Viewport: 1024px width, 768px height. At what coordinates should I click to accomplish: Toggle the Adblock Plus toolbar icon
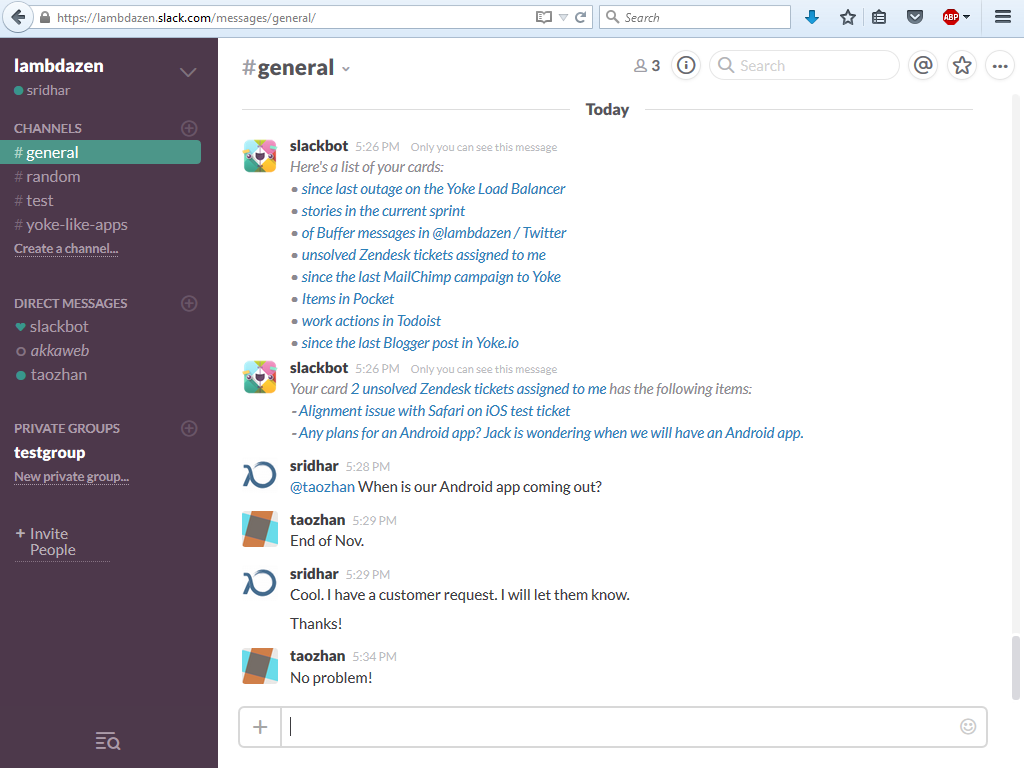[x=951, y=17]
